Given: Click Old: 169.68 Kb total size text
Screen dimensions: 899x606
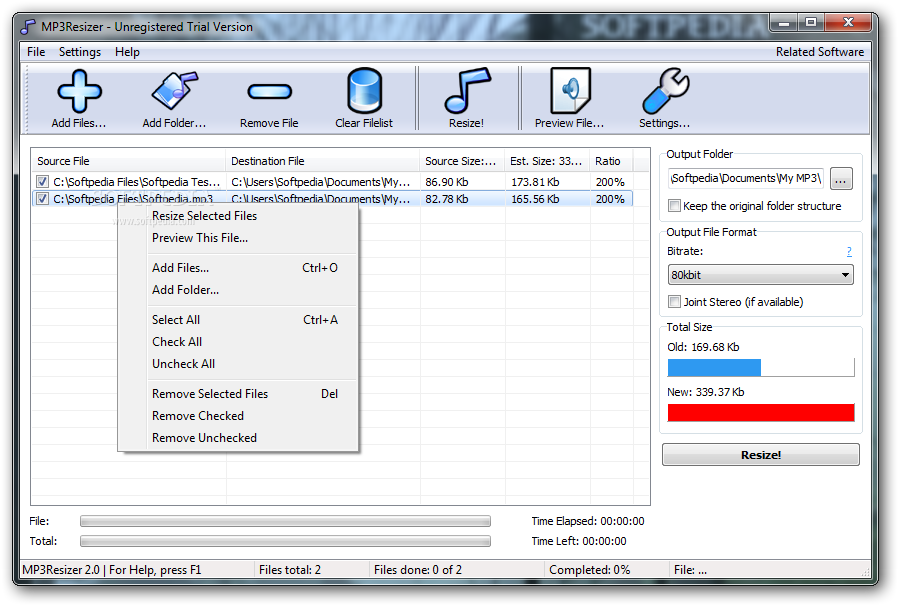Looking at the screenshot, I should (703, 347).
